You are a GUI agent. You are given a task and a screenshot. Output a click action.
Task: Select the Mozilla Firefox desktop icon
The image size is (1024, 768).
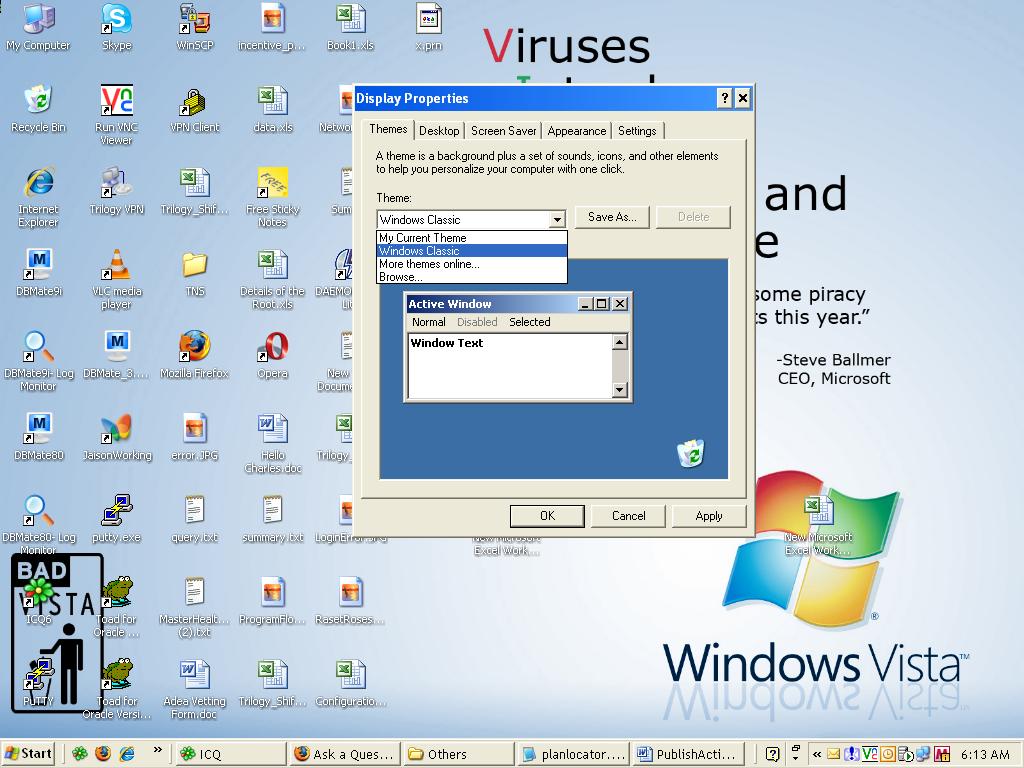pos(195,354)
